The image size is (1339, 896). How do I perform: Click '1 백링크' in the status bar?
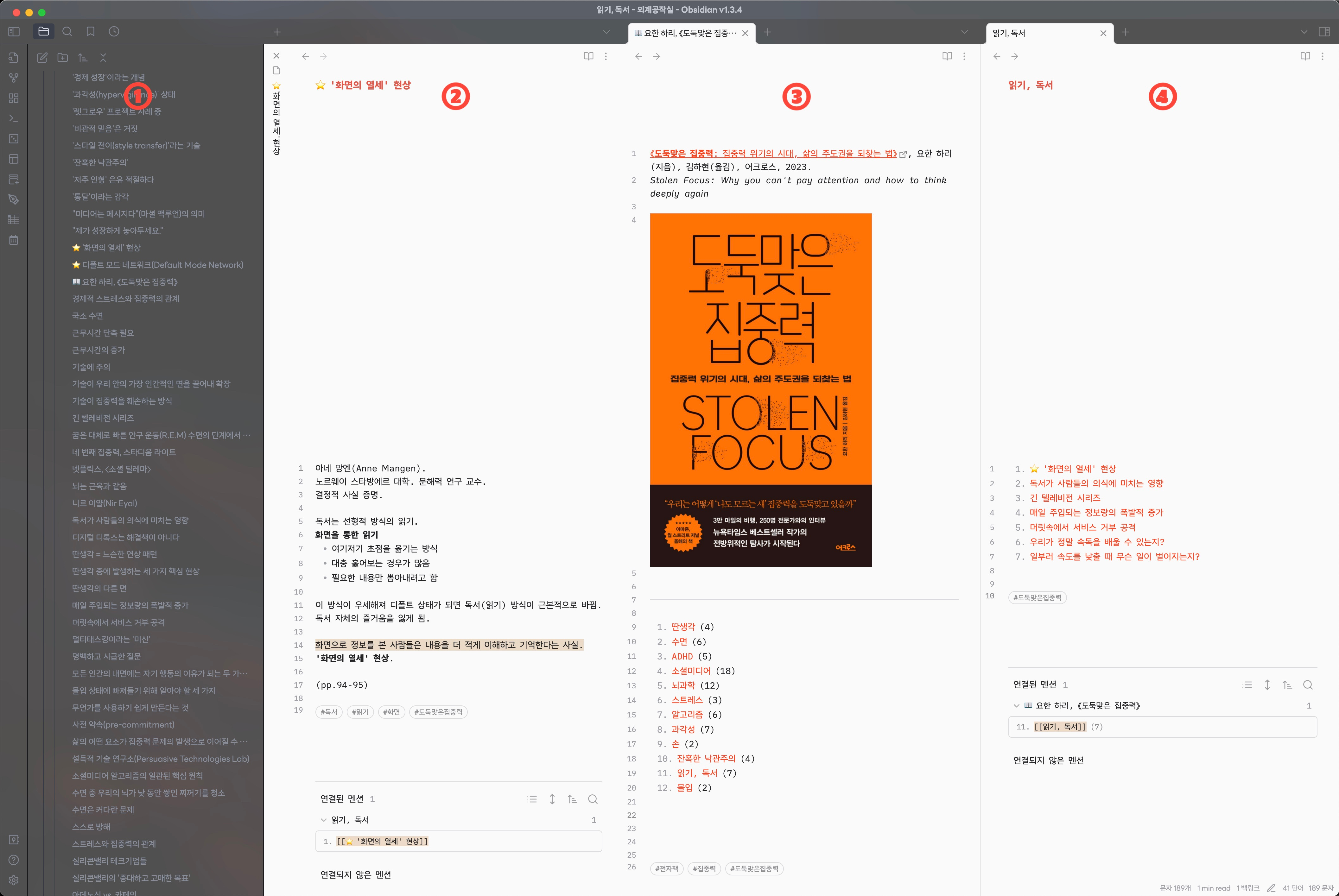click(1247, 888)
